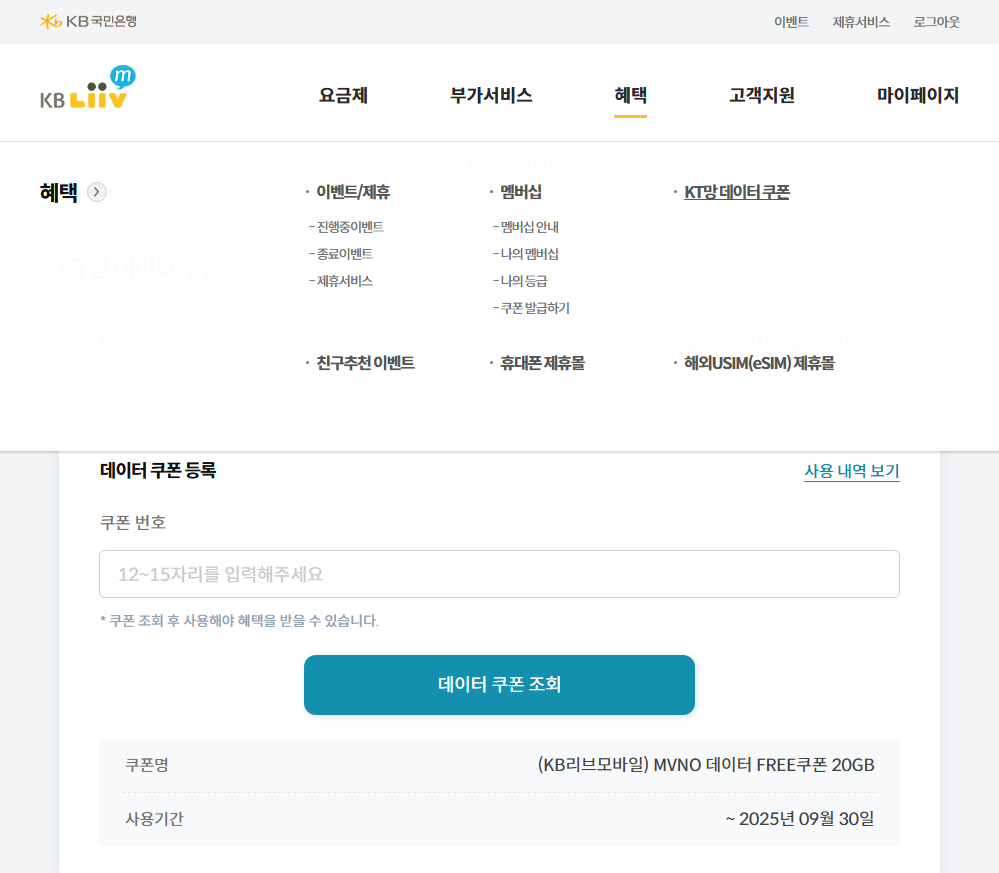Click the 쿠폰 조회 후 사용해야 notice text
Screen dimensions: 999x873
(239, 621)
